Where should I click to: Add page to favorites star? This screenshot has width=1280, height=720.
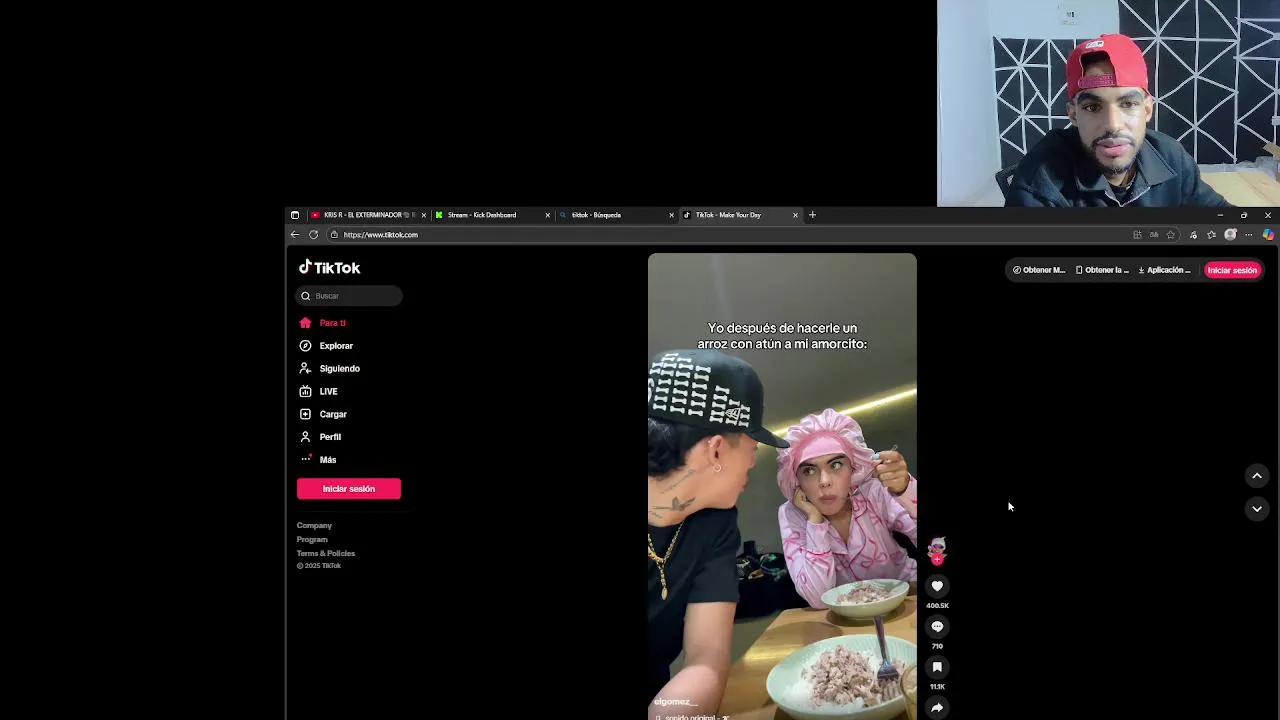coord(1171,235)
